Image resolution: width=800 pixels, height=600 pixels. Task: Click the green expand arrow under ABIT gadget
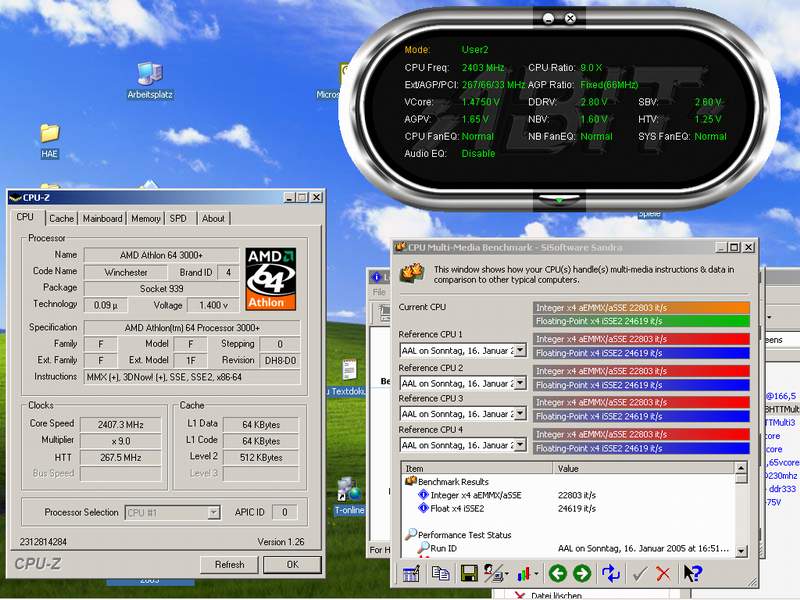coord(559,199)
